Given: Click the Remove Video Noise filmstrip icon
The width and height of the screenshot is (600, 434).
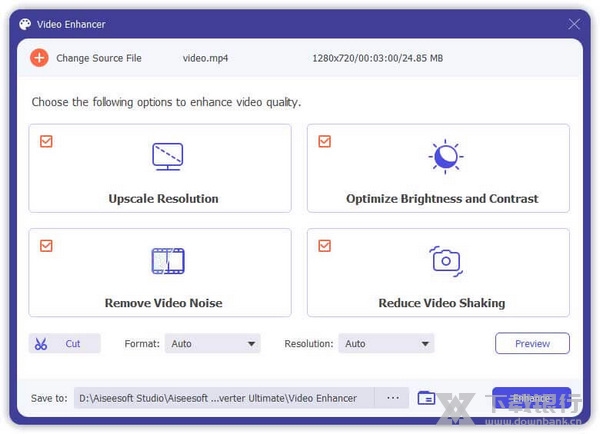Looking at the screenshot, I should pos(167,261).
